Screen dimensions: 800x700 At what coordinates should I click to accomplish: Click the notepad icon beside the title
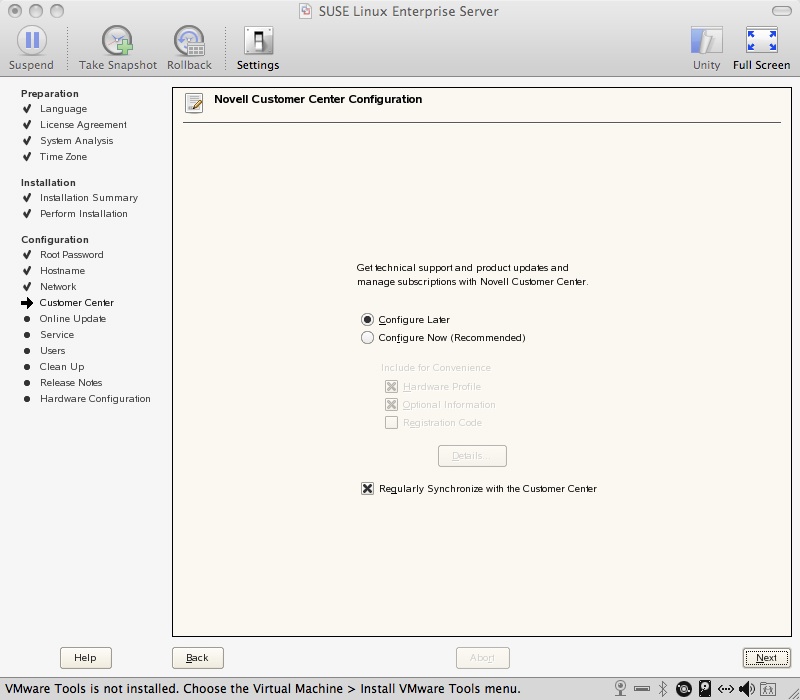click(194, 103)
